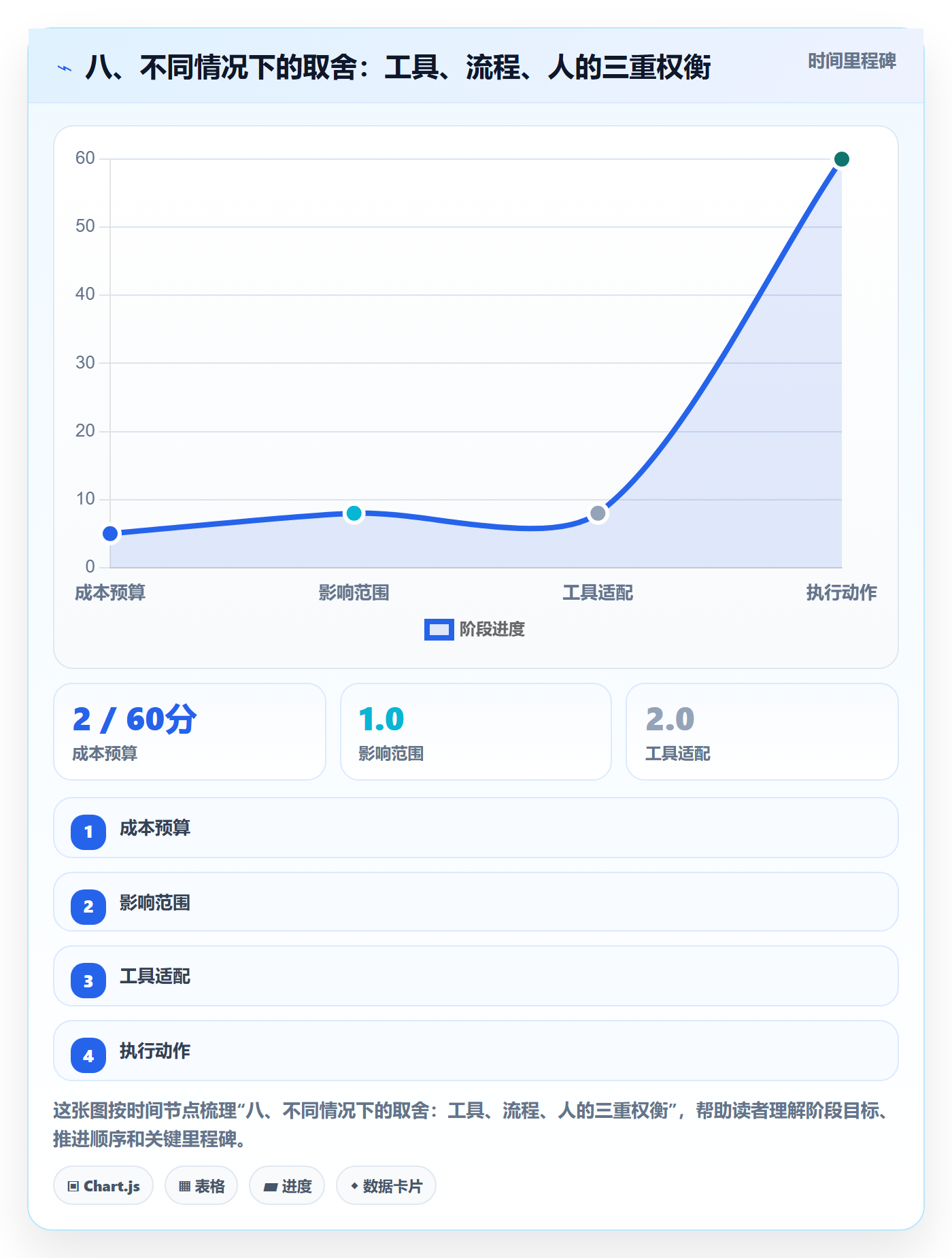Select the 影响范围 cyan data point

pyautogui.click(x=354, y=513)
